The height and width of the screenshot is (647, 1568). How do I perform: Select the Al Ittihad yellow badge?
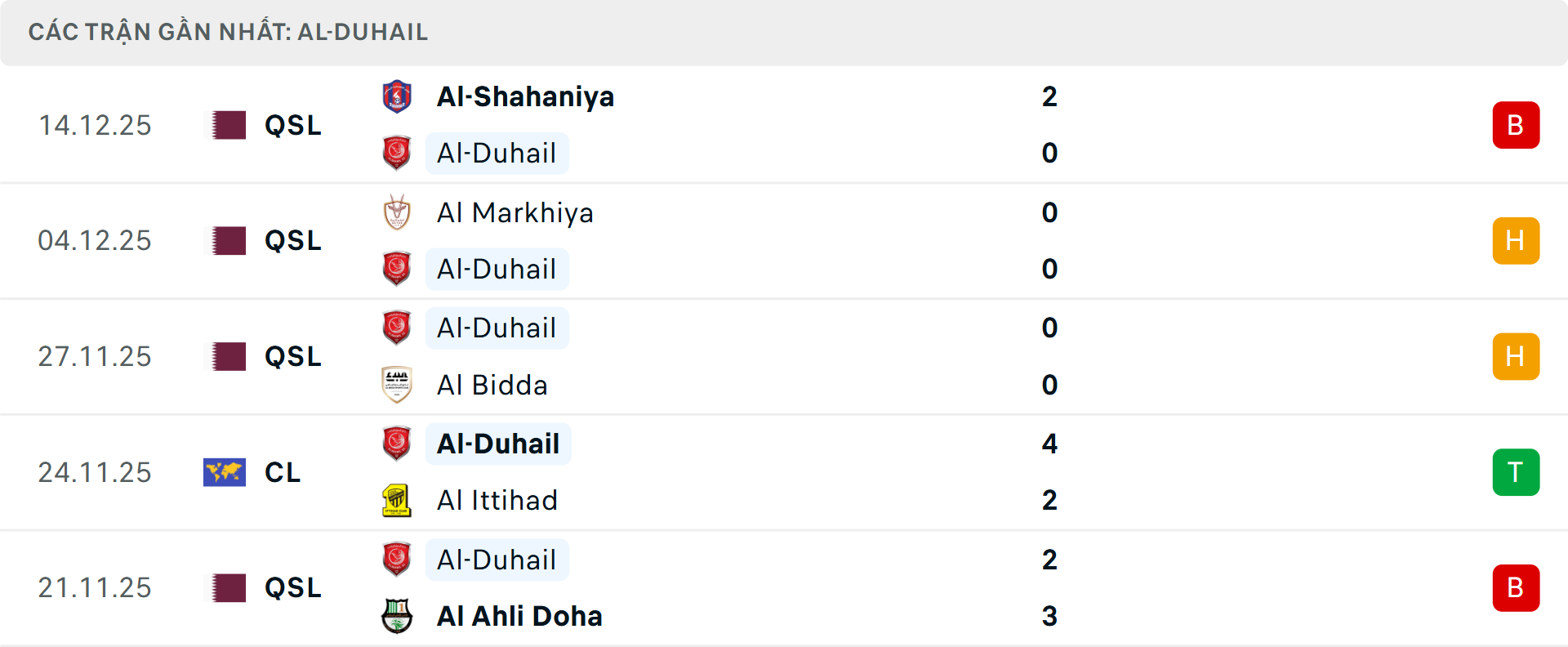tap(397, 500)
